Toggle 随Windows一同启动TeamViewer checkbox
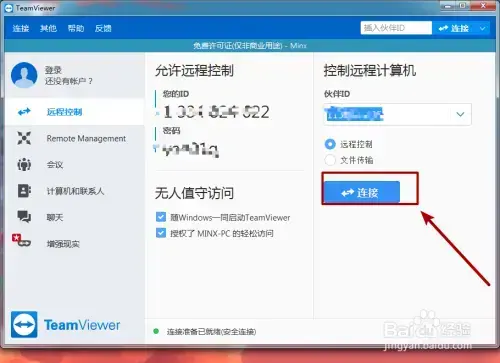This screenshot has height=363, width=500. tap(161, 217)
